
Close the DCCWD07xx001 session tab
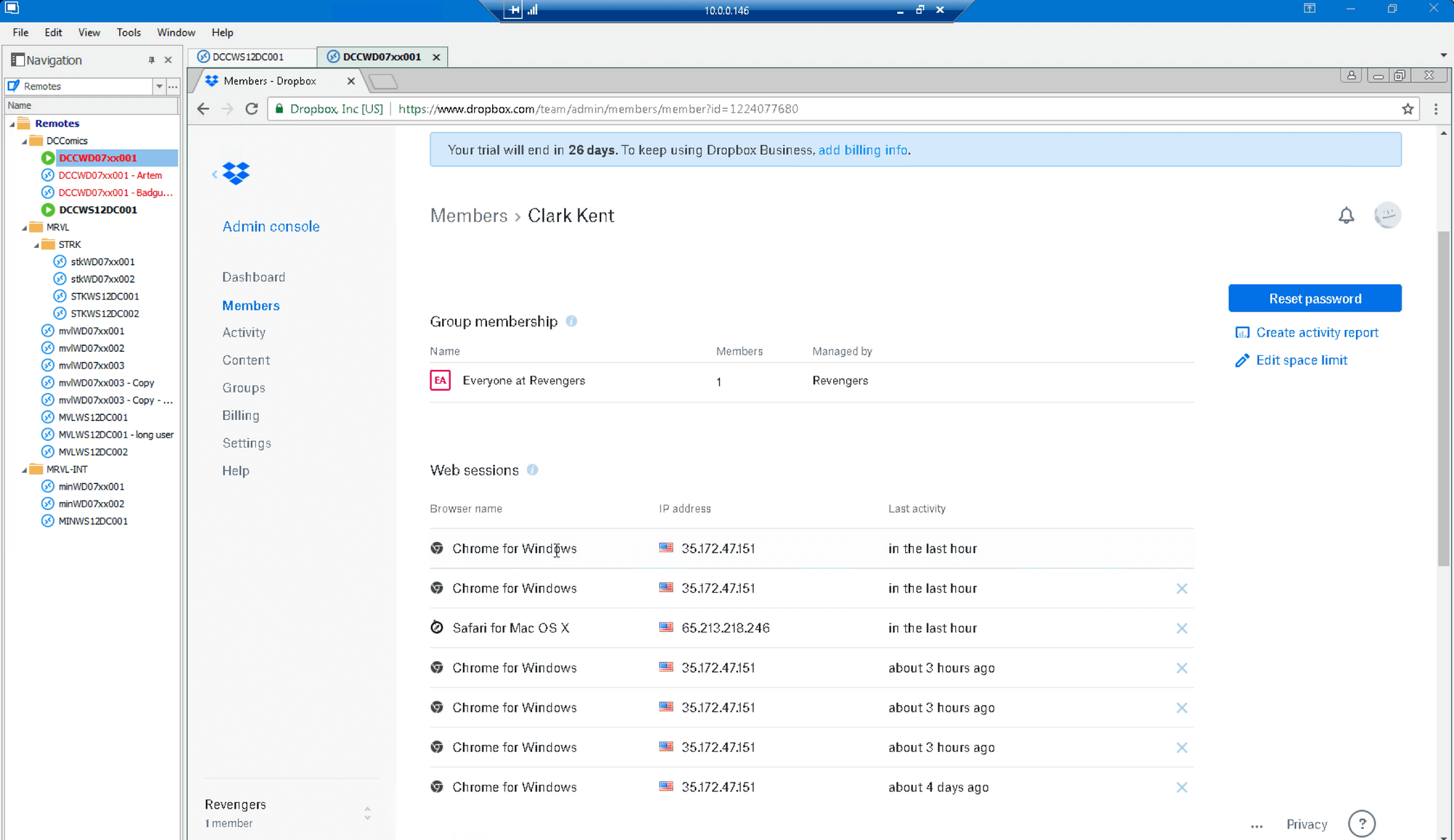pyautogui.click(x=436, y=57)
